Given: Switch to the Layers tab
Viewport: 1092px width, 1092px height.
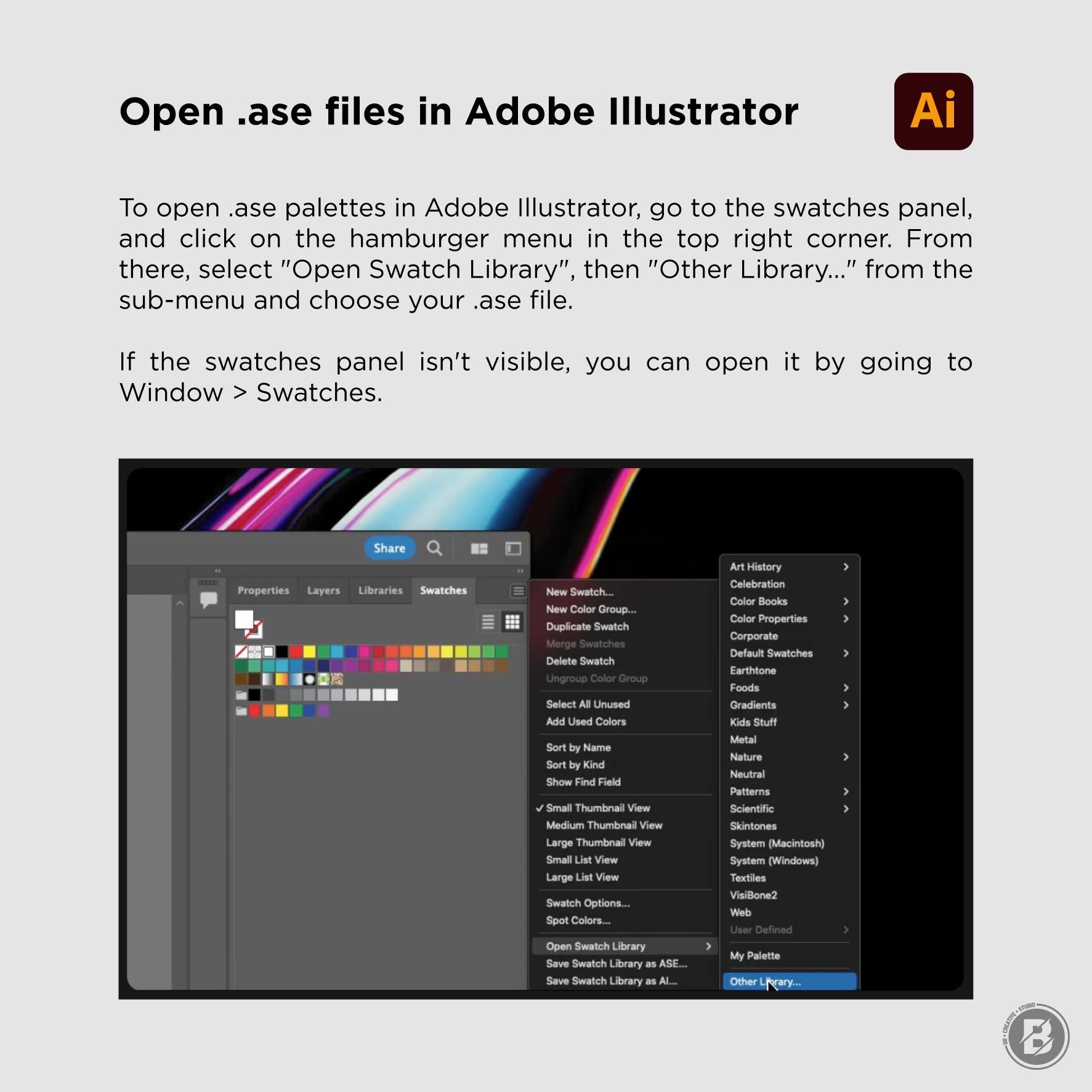Looking at the screenshot, I should click(323, 590).
